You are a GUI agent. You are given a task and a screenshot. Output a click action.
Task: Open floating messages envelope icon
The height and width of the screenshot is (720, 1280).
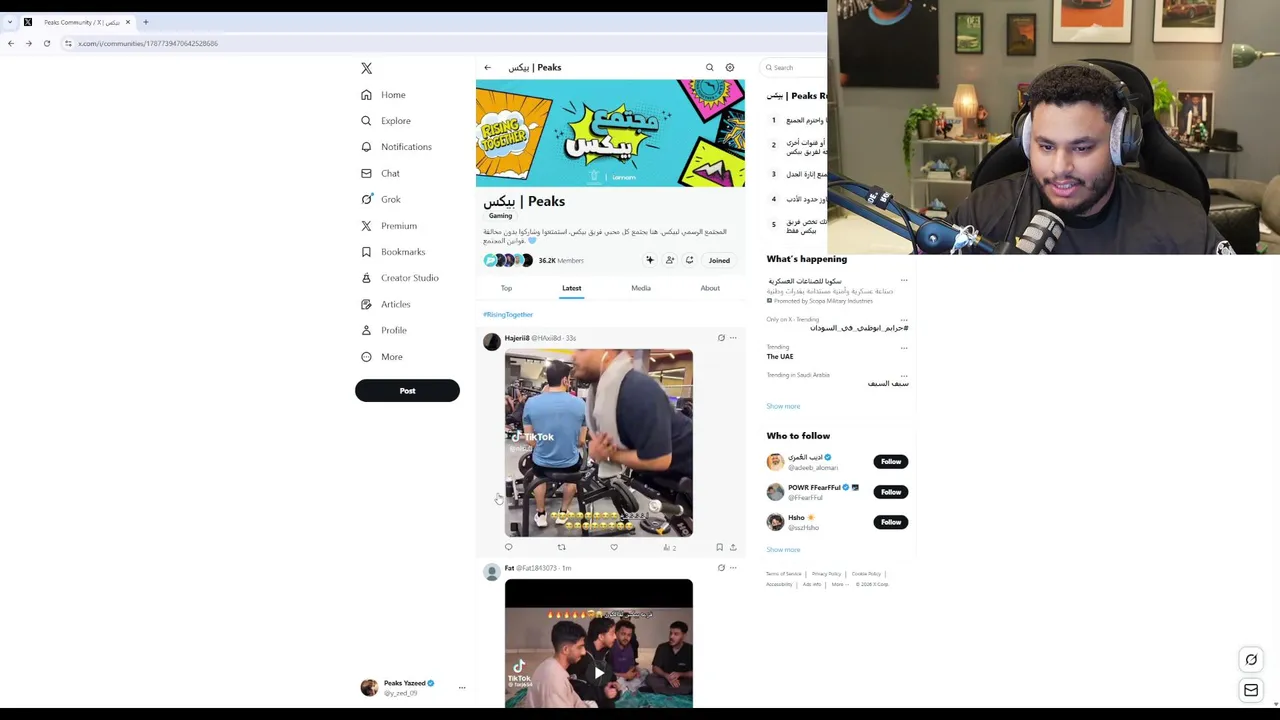click(1251, 690)
